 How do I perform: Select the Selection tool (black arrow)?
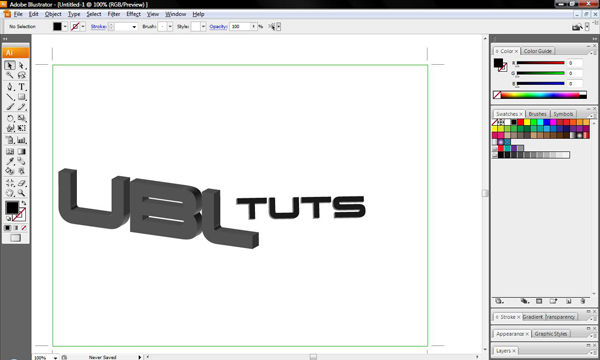[x=10, y=65]
